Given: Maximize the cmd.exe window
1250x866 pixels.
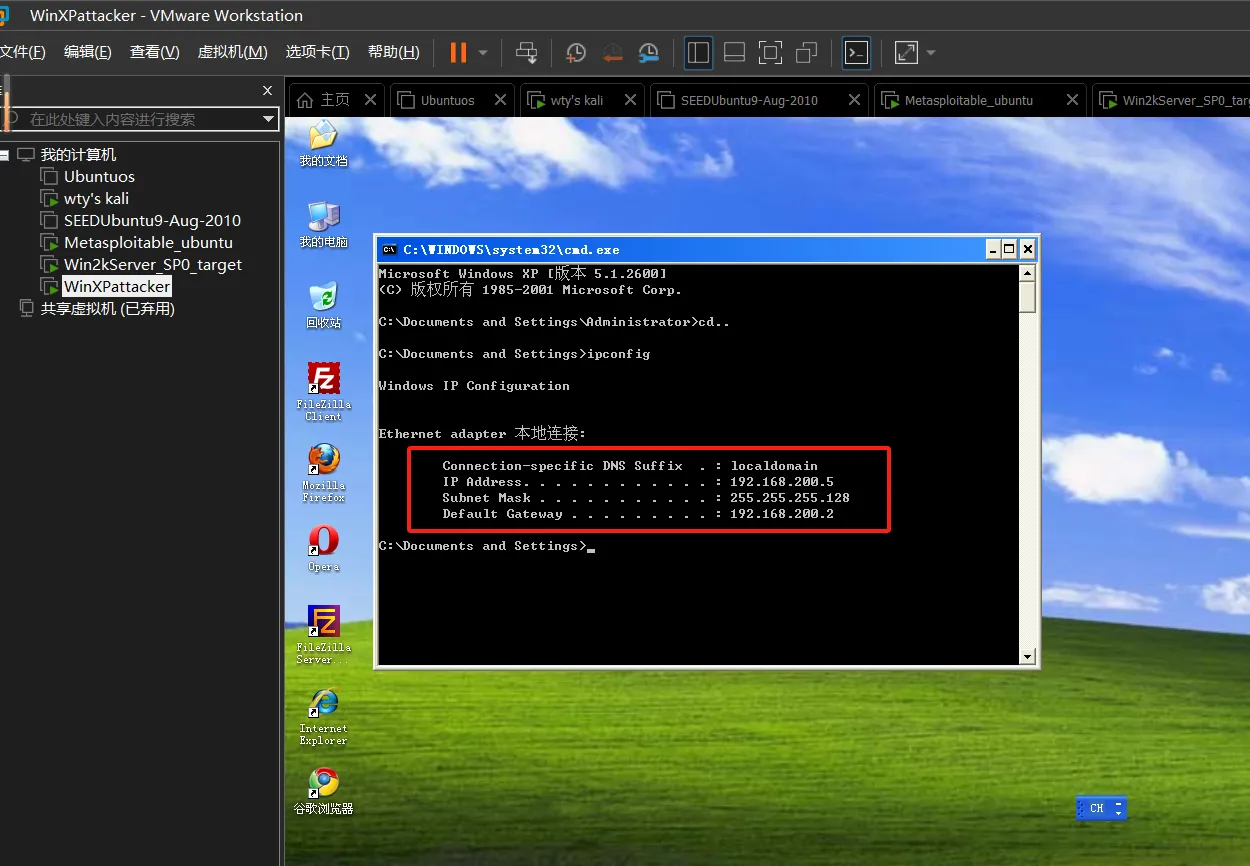Looking at the screenshot, I should point(1009,249).
